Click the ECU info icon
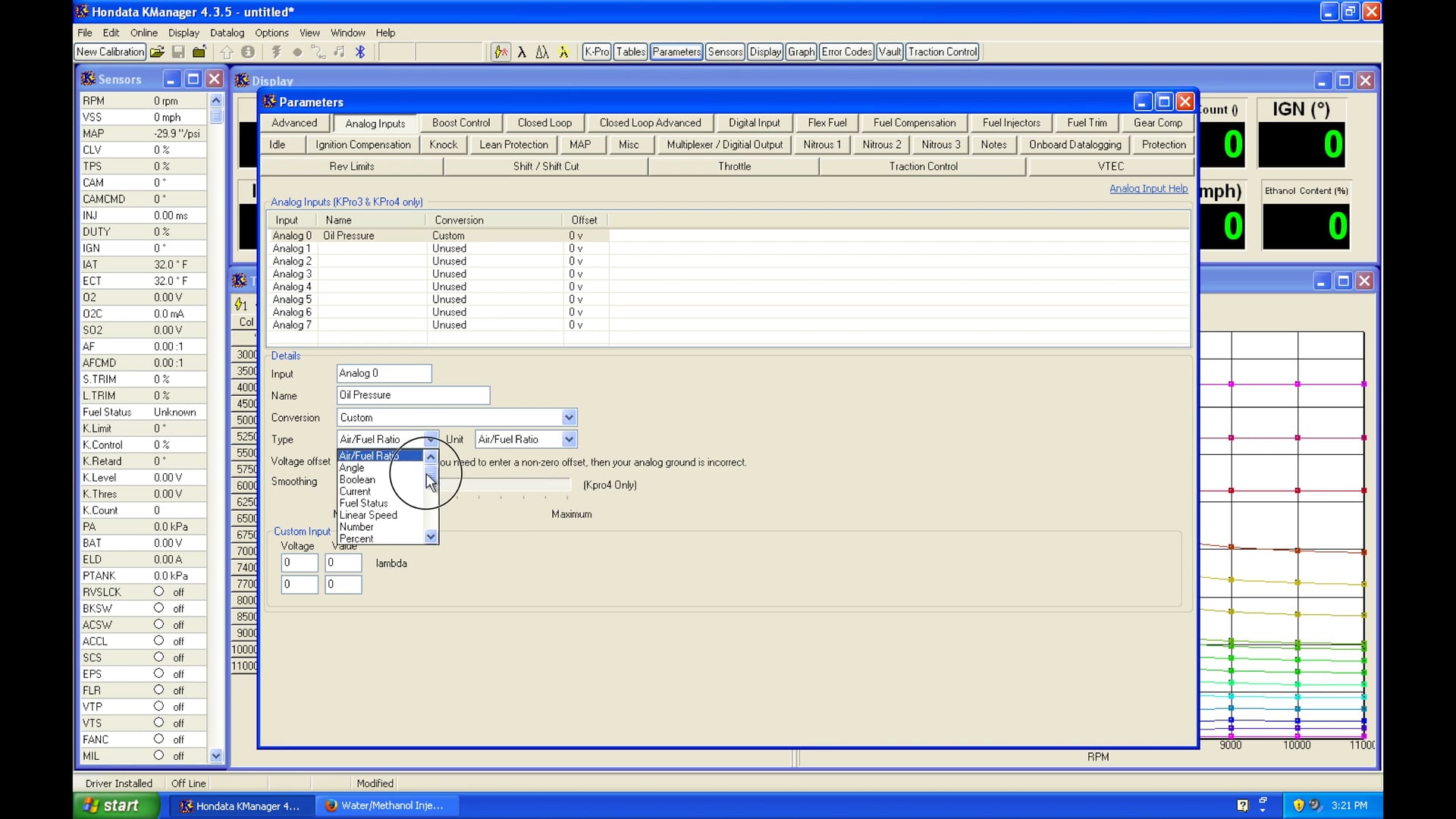Viewport: 1456px width, 819px height. (248, 52)
